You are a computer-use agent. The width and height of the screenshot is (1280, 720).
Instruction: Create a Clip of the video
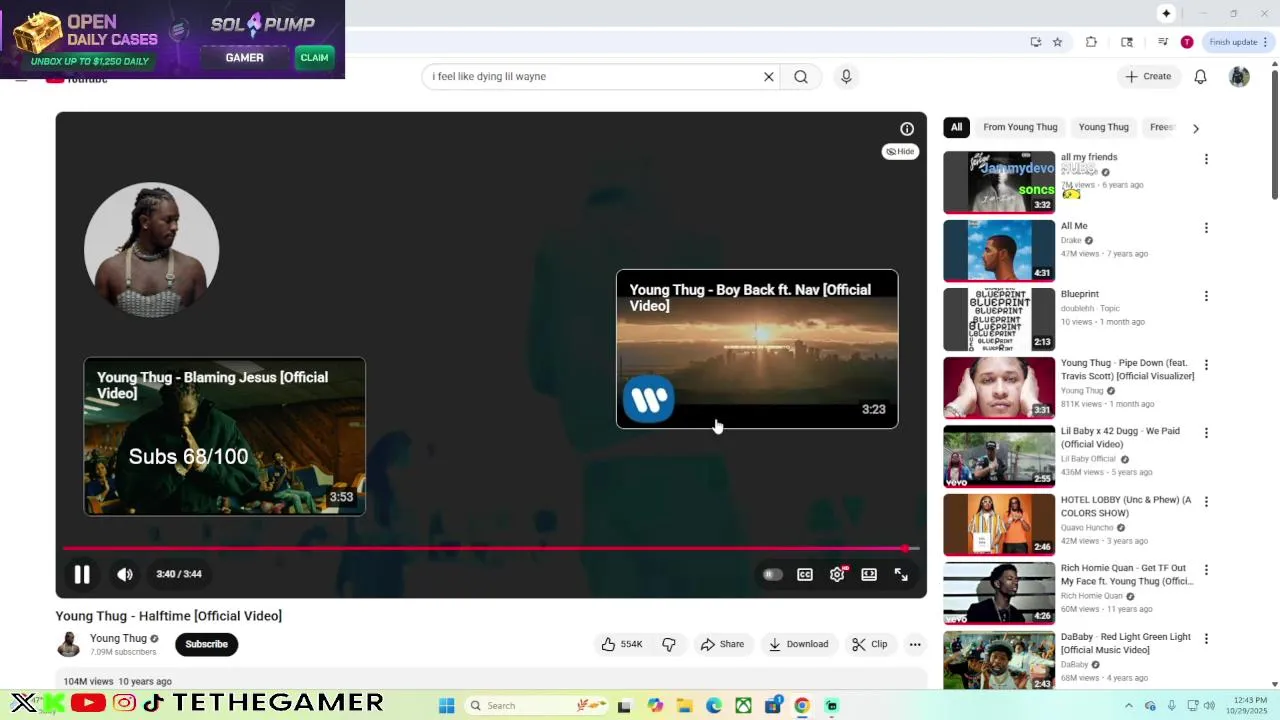point(870,644)
